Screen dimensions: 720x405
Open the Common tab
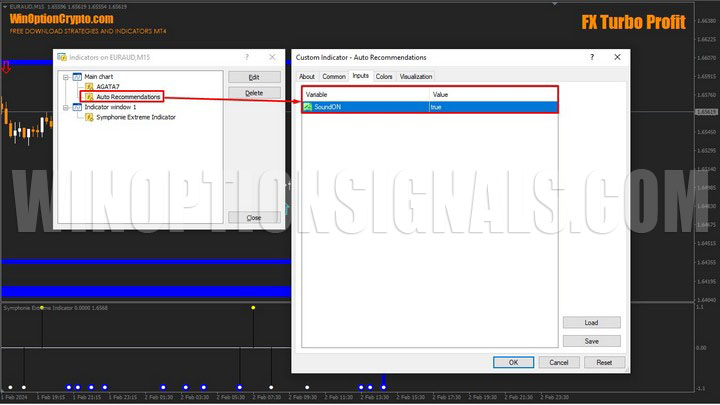(x=334, y=76)
